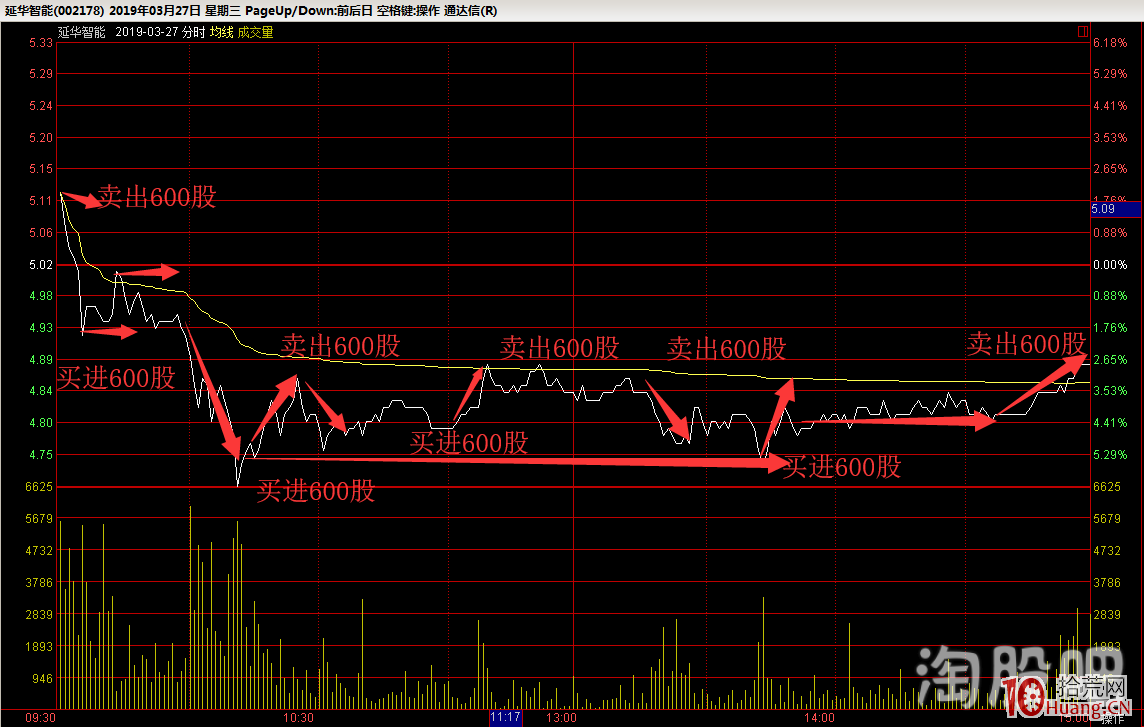Screen dimensions: 1144x727
Task: Click the 均线 average line legend label
Action: [x=221, y=32]
